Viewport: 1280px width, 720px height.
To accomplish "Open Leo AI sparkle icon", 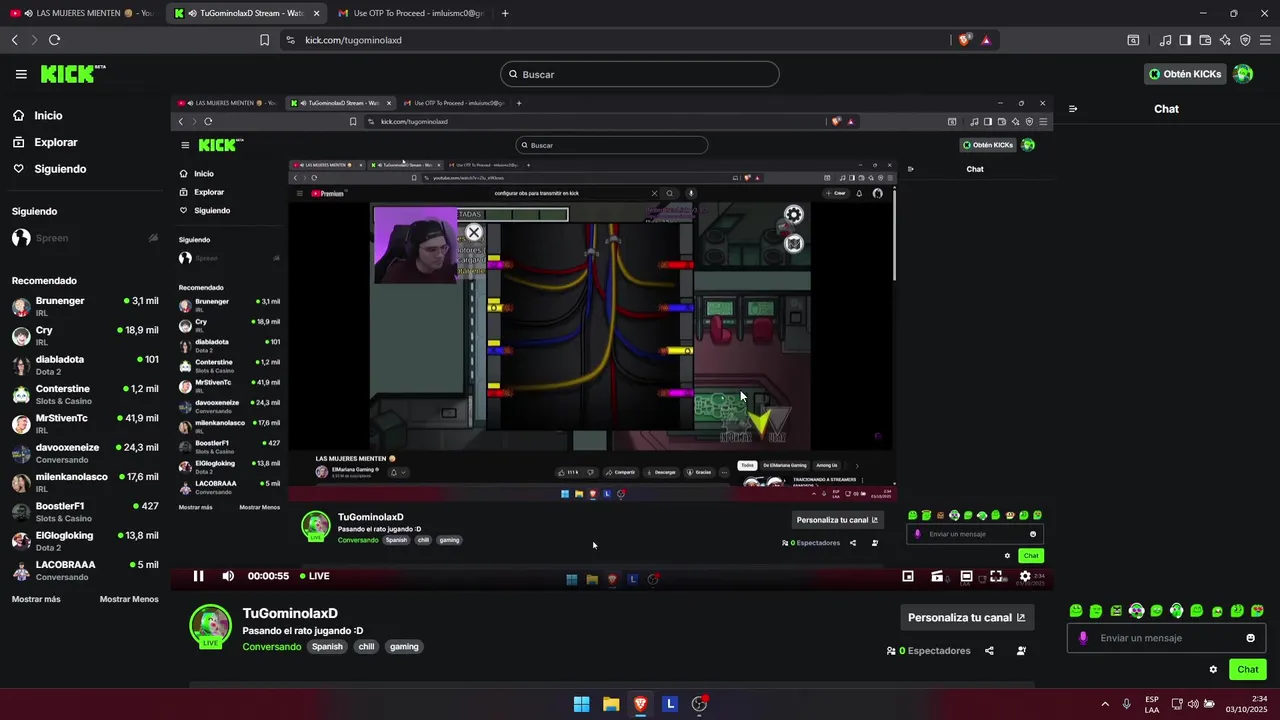I will (1225, 40).
